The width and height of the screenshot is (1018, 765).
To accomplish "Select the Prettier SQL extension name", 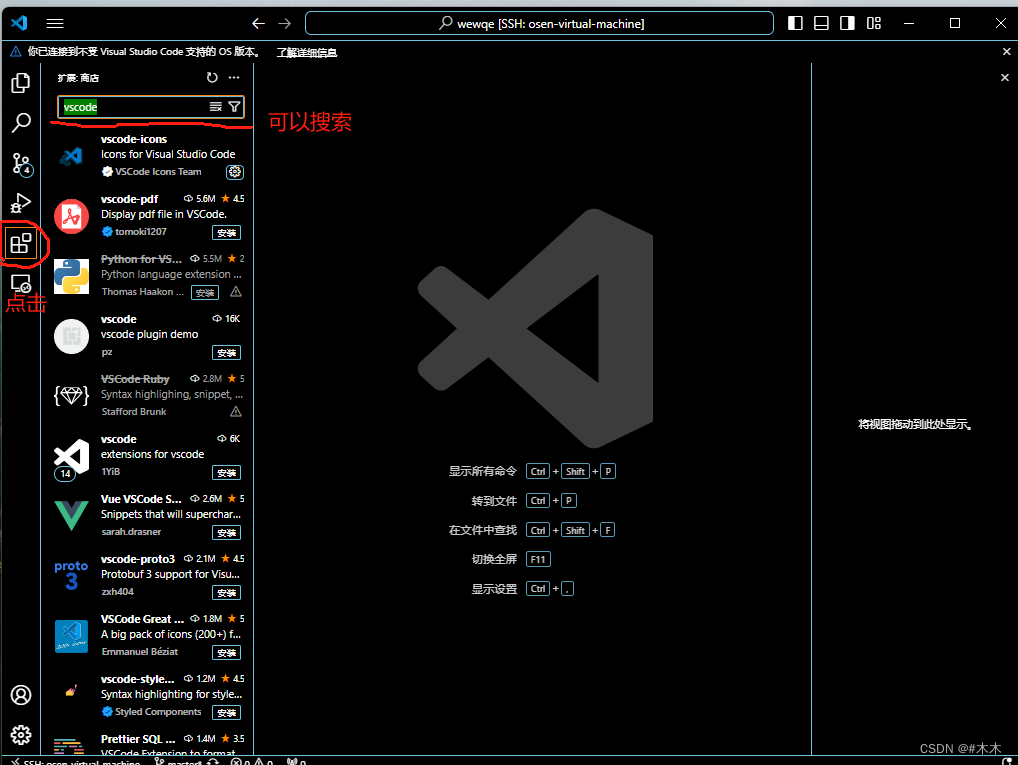I will (x=138, y=739).
